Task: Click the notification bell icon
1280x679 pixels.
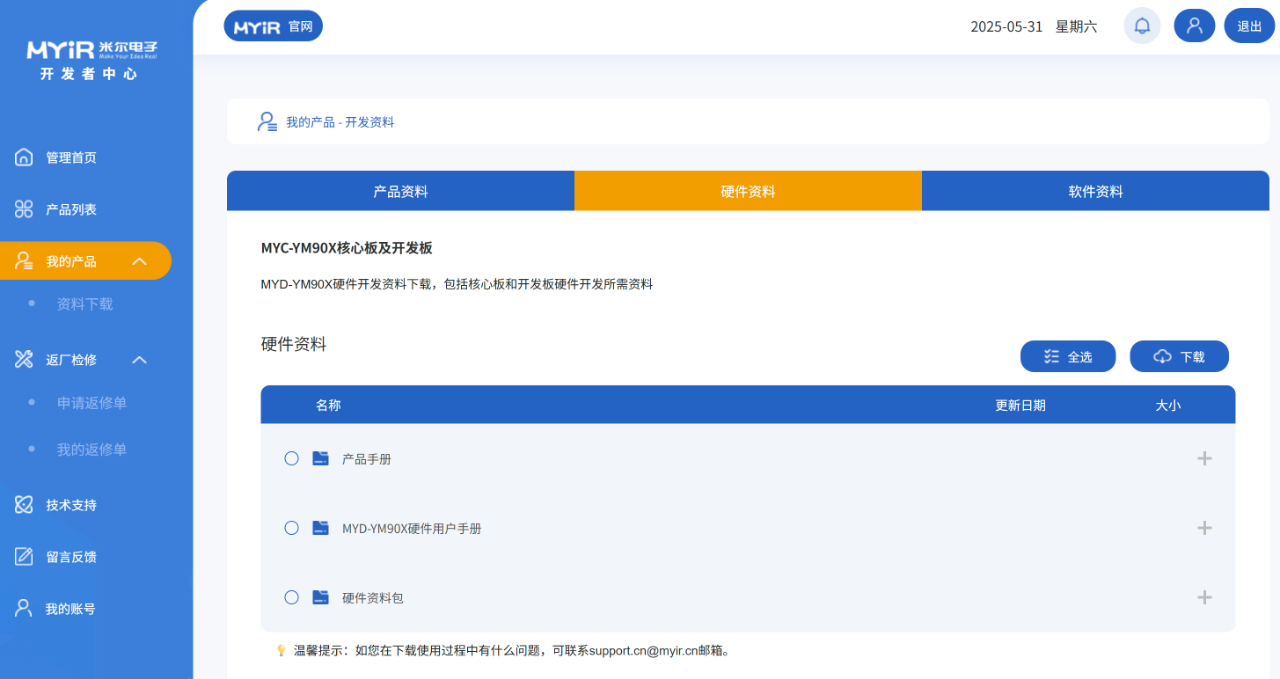Action: pyautogui.click(x=1142, y=26)
